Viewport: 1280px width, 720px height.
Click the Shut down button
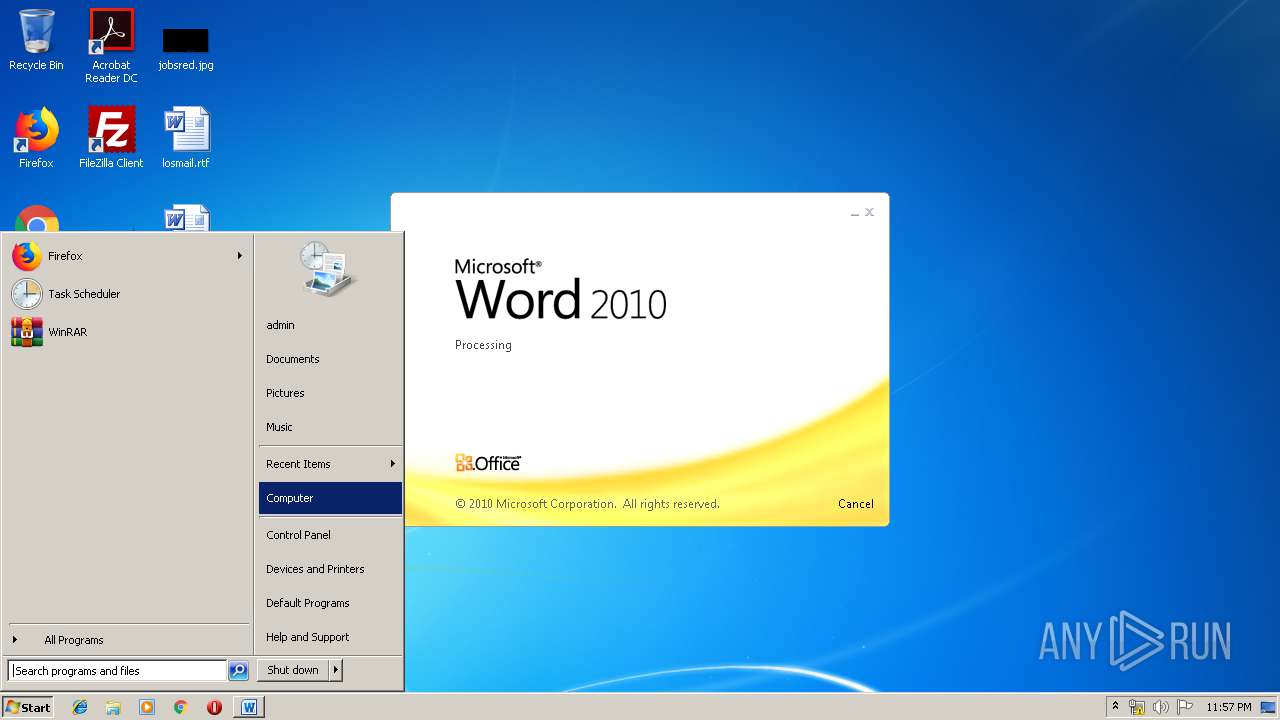point(293,670)
